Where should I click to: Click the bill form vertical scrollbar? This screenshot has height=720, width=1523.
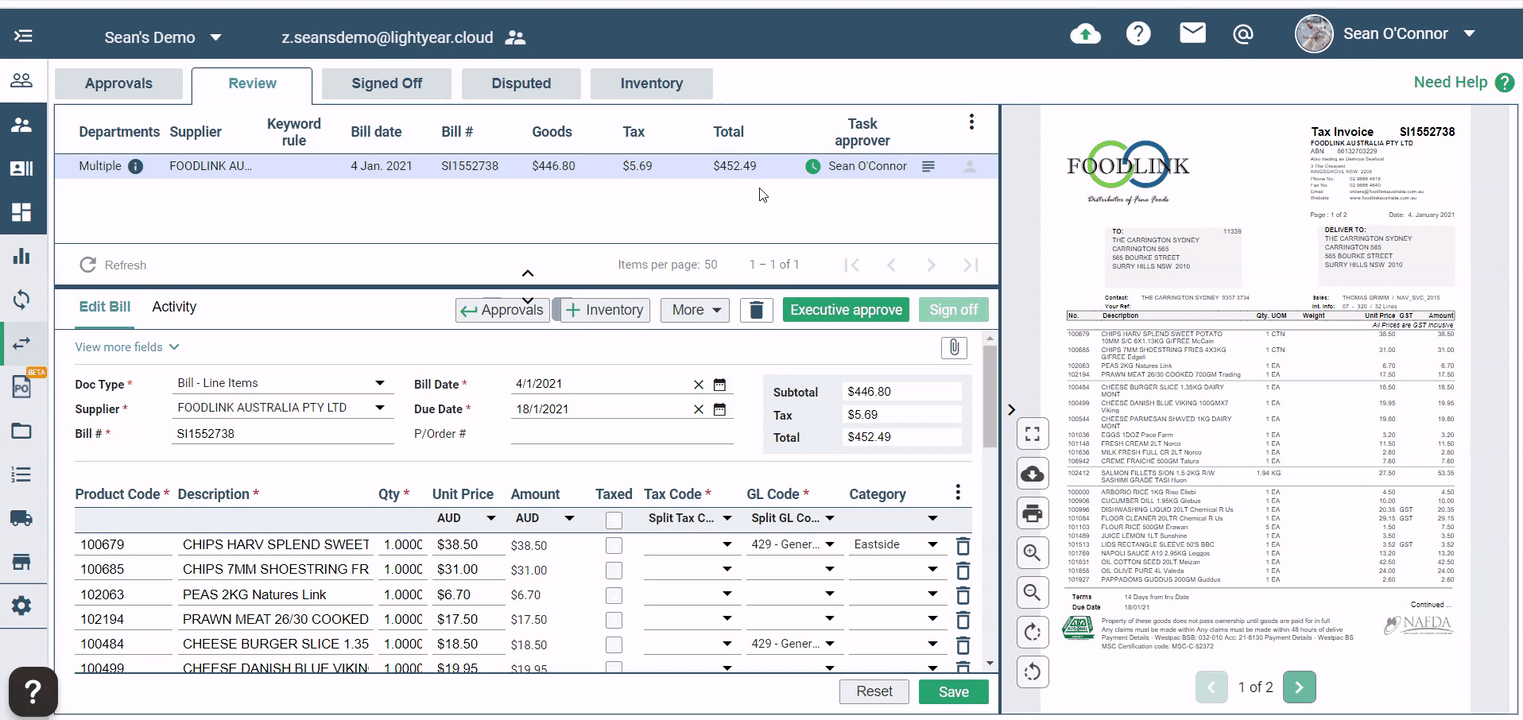point(990,397)
